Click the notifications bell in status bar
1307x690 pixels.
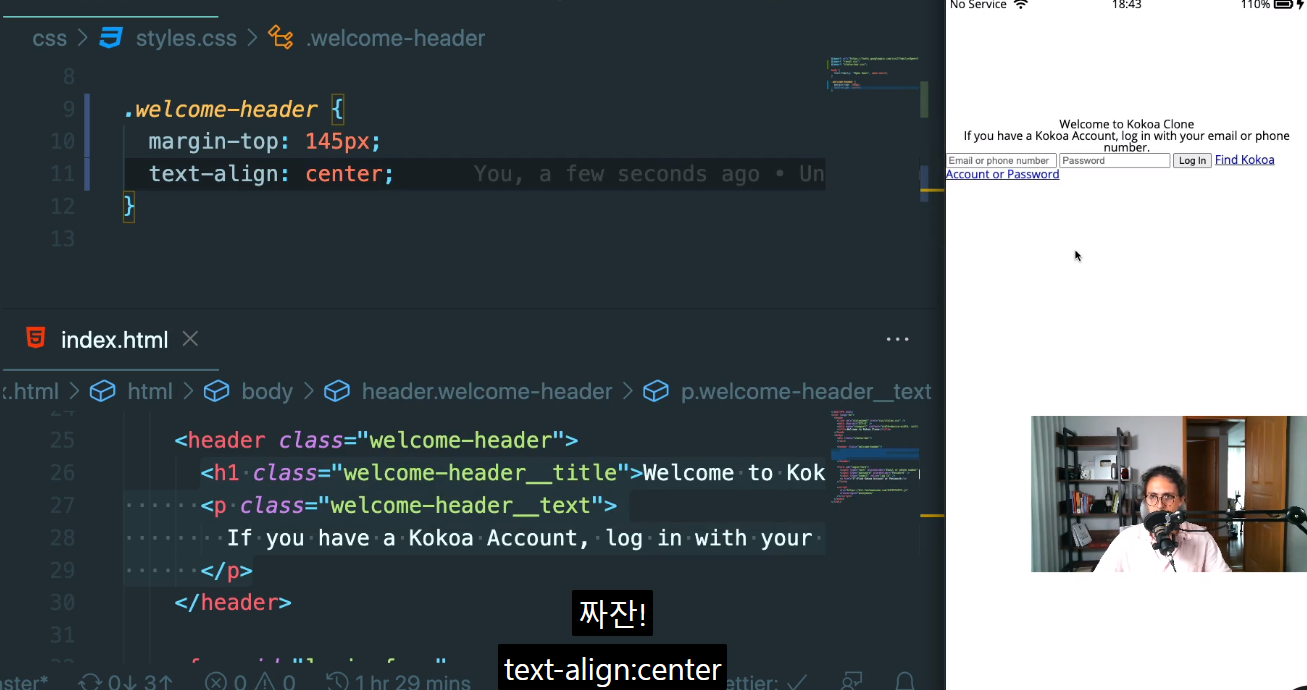point(904,682)
